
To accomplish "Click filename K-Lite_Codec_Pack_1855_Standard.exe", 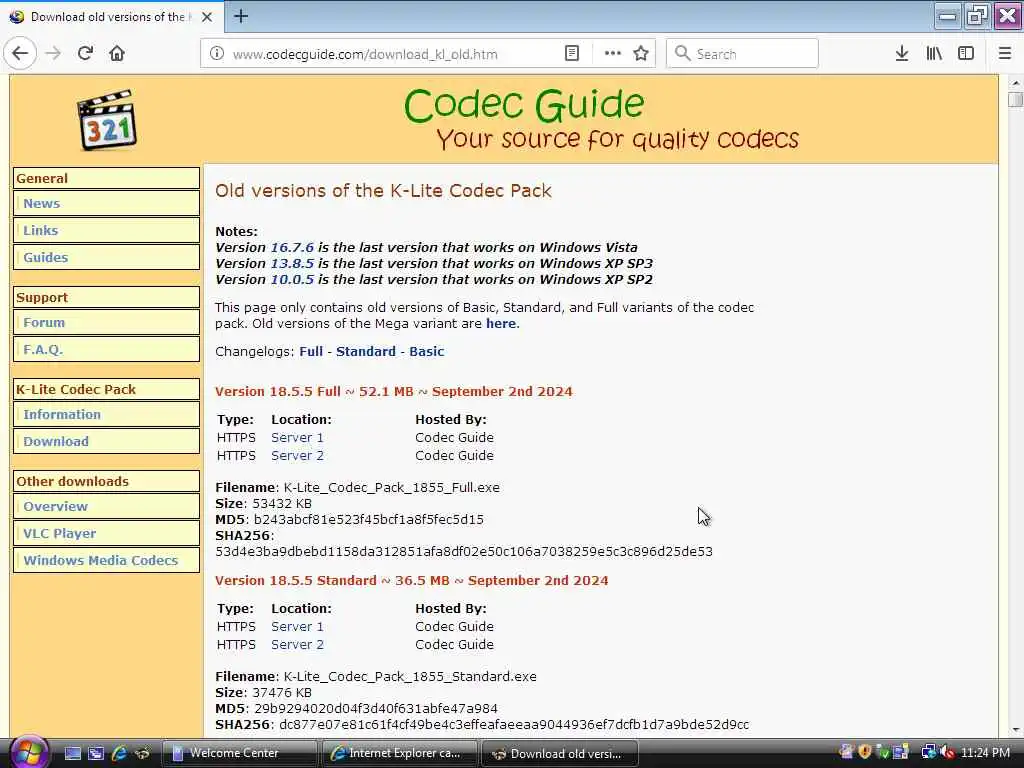I will 409,676.
